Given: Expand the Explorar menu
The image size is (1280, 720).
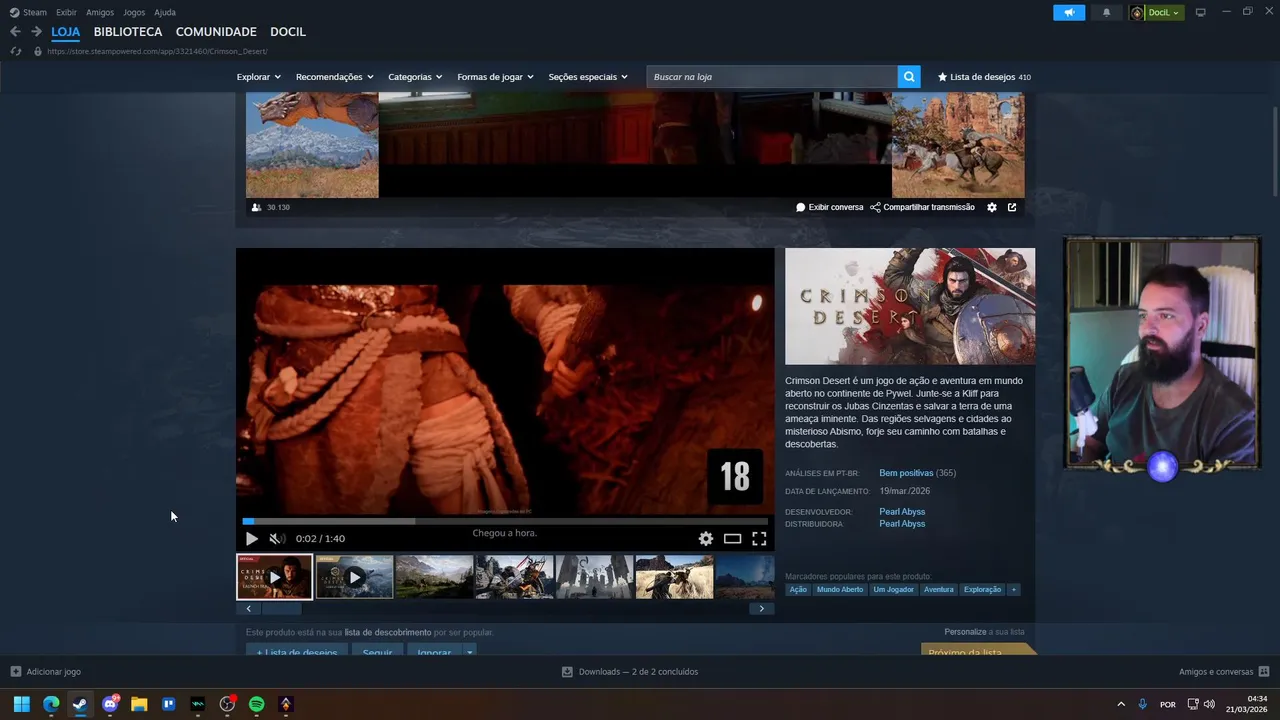Looking at the screenshot, I should 259,77.
